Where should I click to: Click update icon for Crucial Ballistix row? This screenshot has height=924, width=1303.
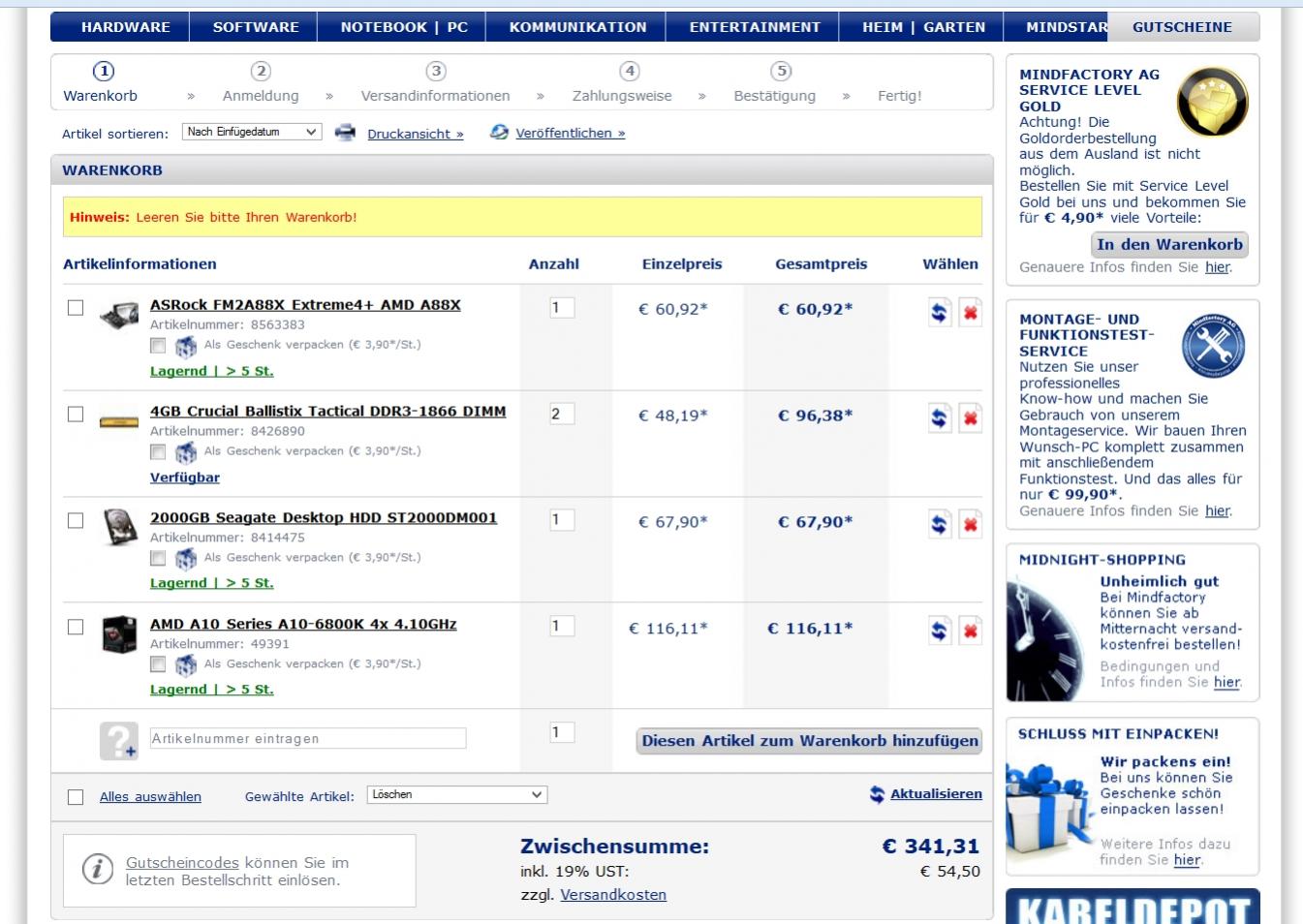940,418
